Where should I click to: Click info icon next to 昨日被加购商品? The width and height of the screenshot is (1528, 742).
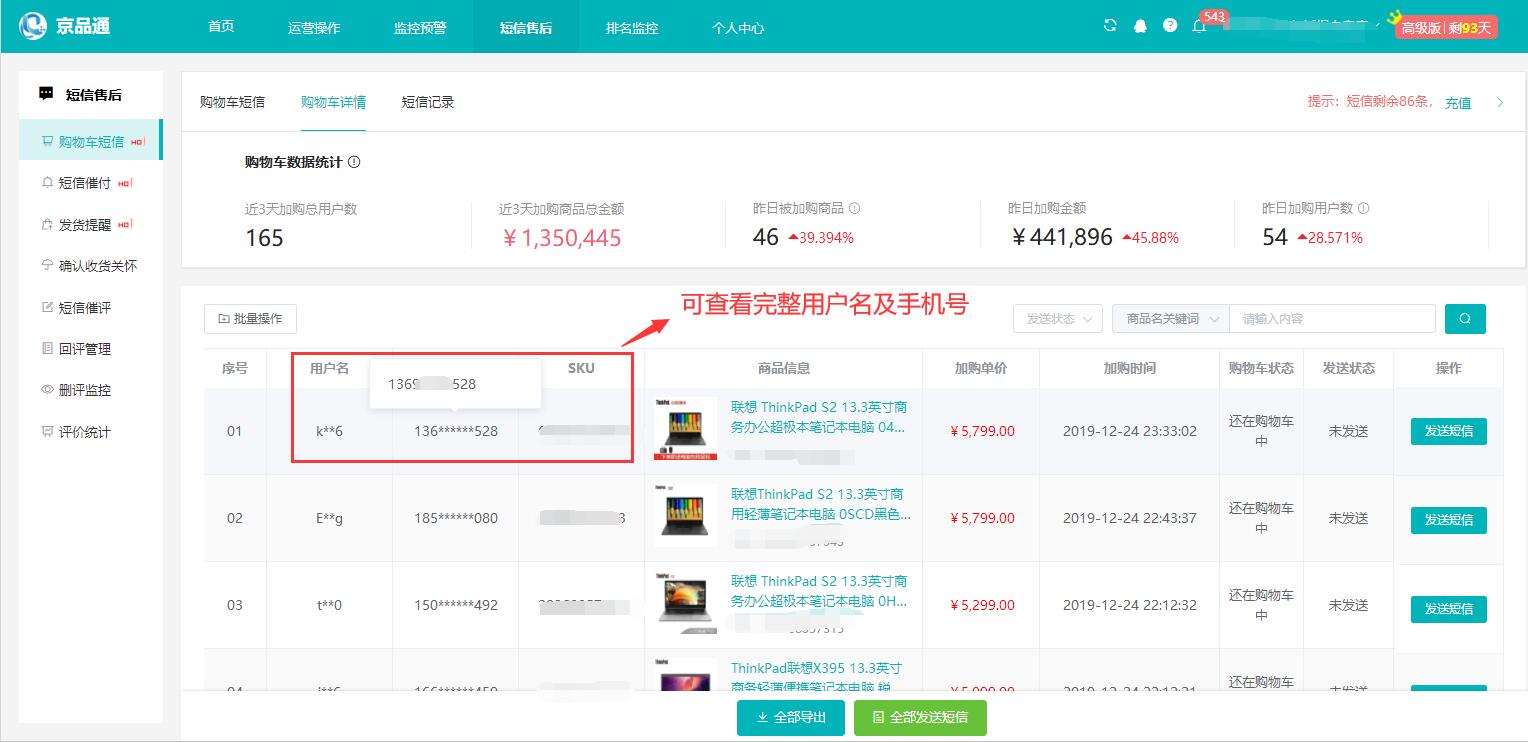[855, 209]
